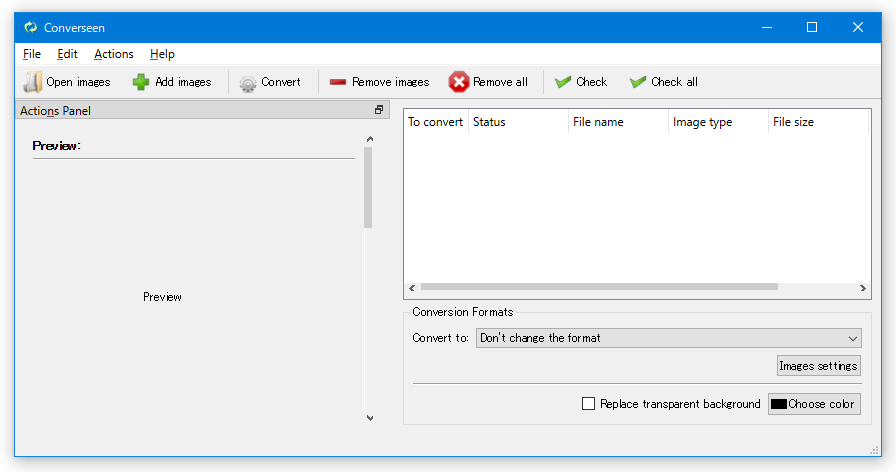Maximize the Converseen window
Image resolution: width=896 pixels, height=472 pixels.
[811, 27]
